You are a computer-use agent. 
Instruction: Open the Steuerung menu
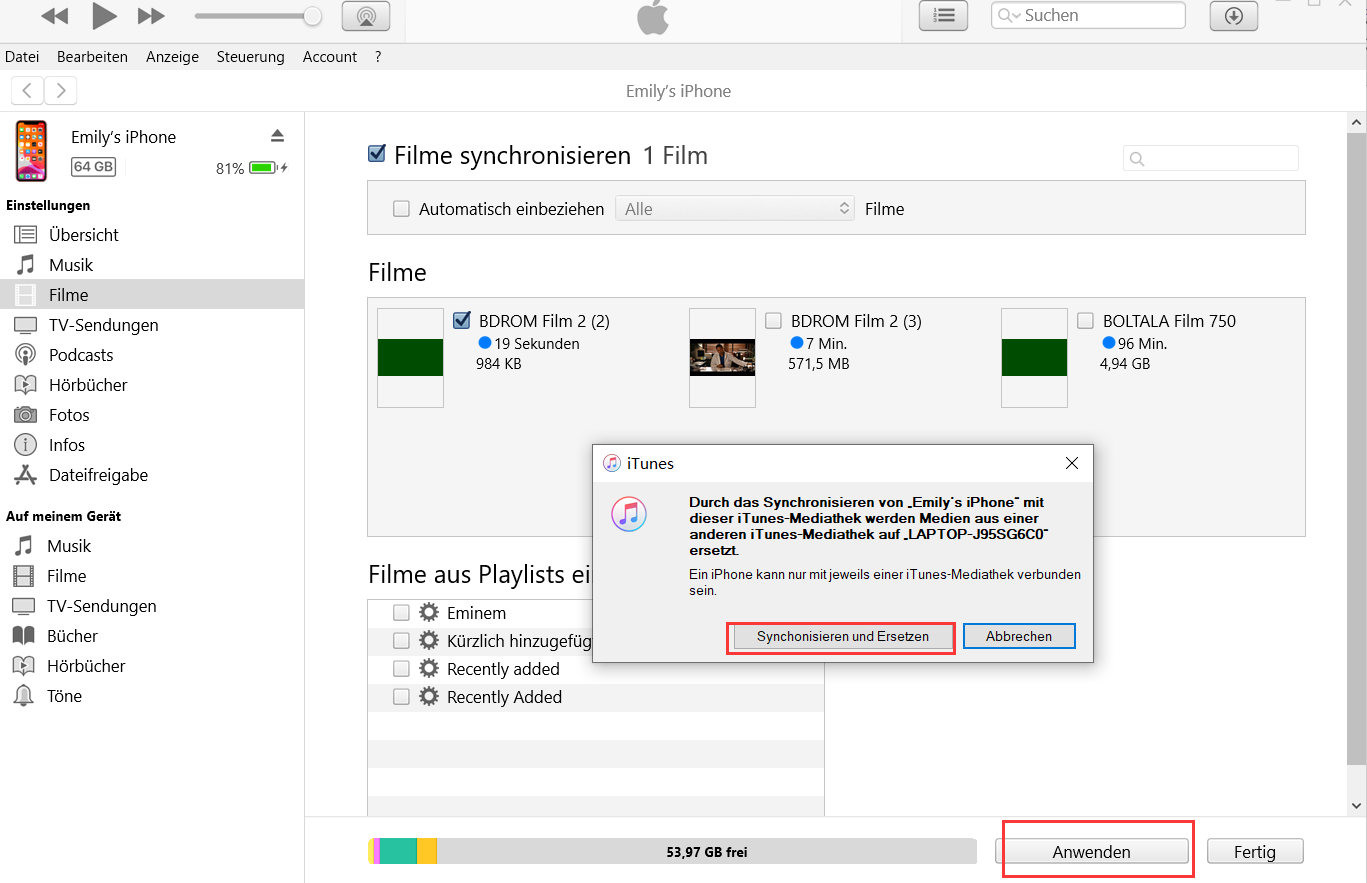(x=250, y=57)
